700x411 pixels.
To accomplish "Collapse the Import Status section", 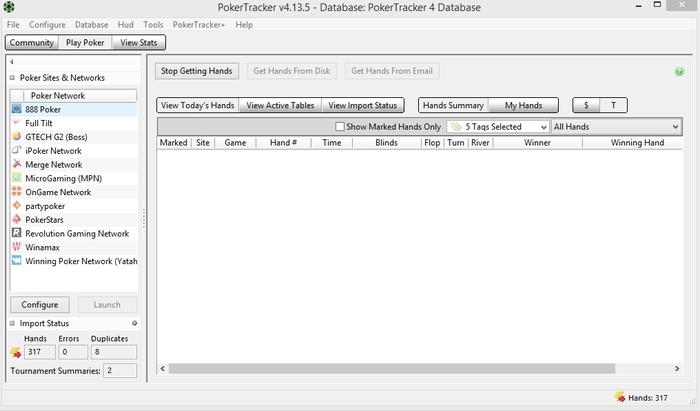I will click(x=12, y=324).
